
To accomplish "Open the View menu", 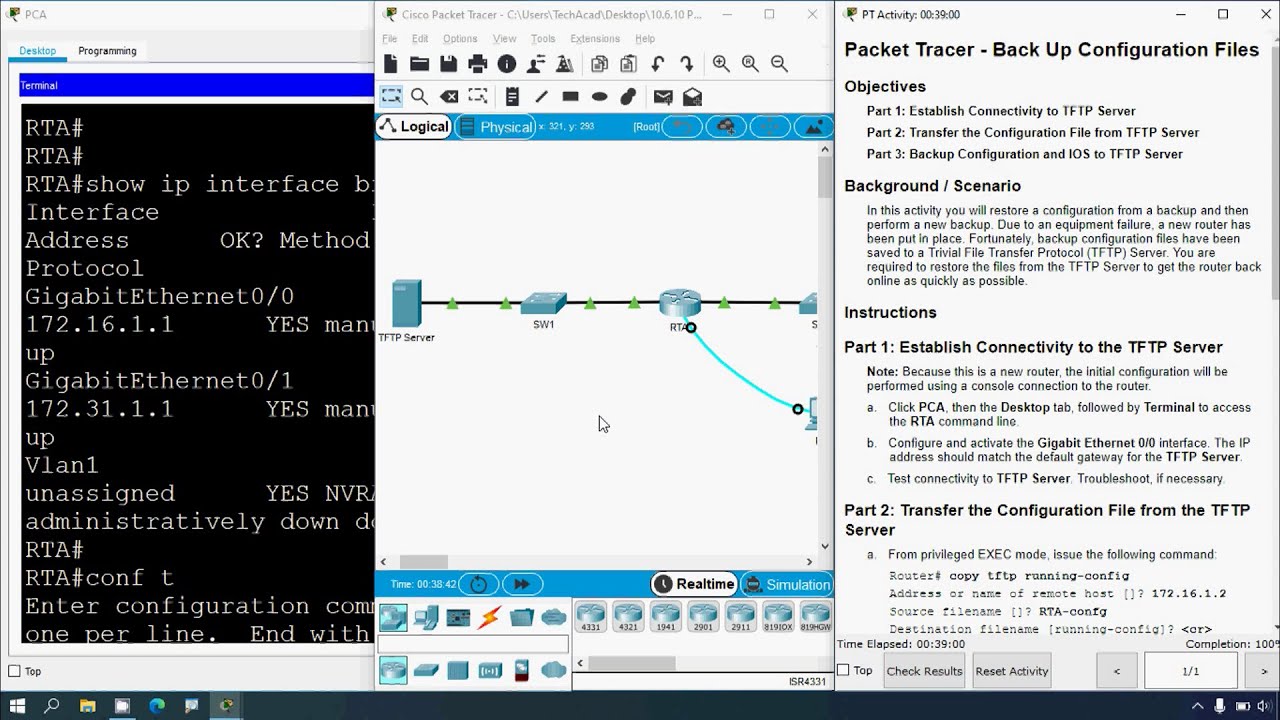I will tap(504, 38).
